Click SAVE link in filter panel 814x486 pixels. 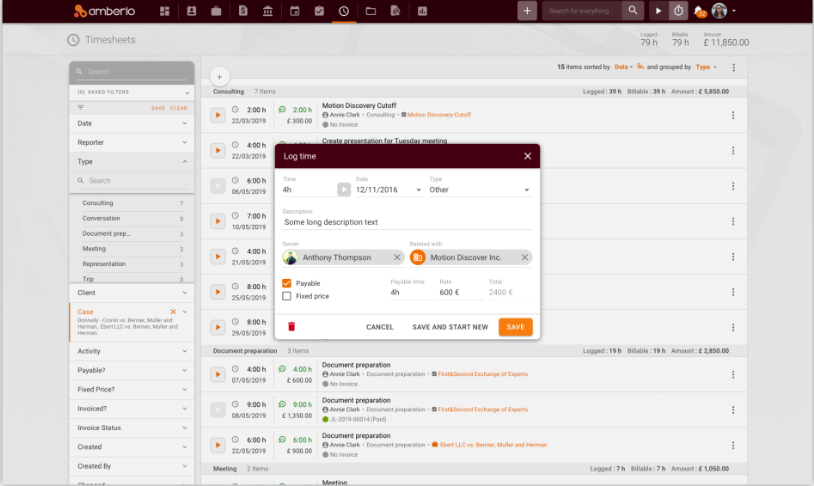point(158,109)
